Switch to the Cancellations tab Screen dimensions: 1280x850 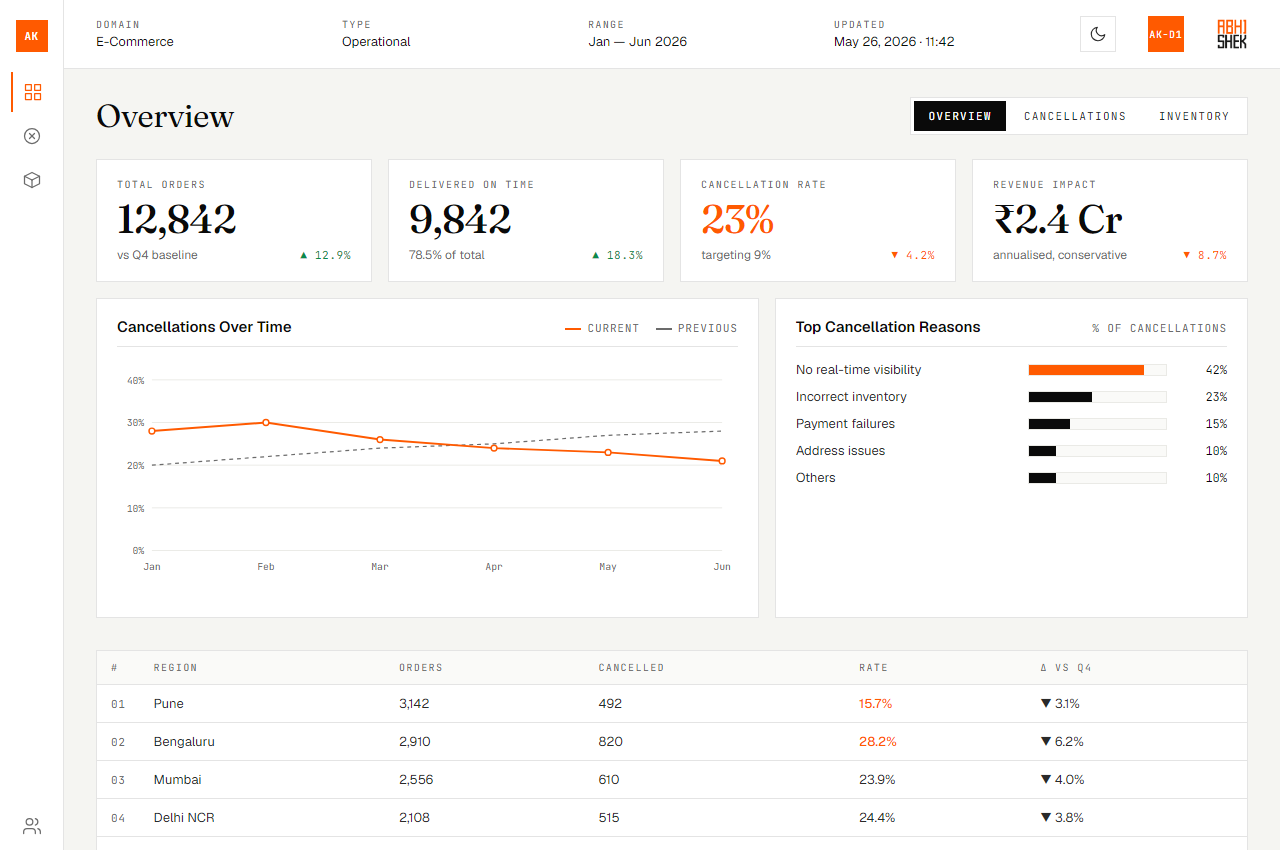(x=1075, y=116)
